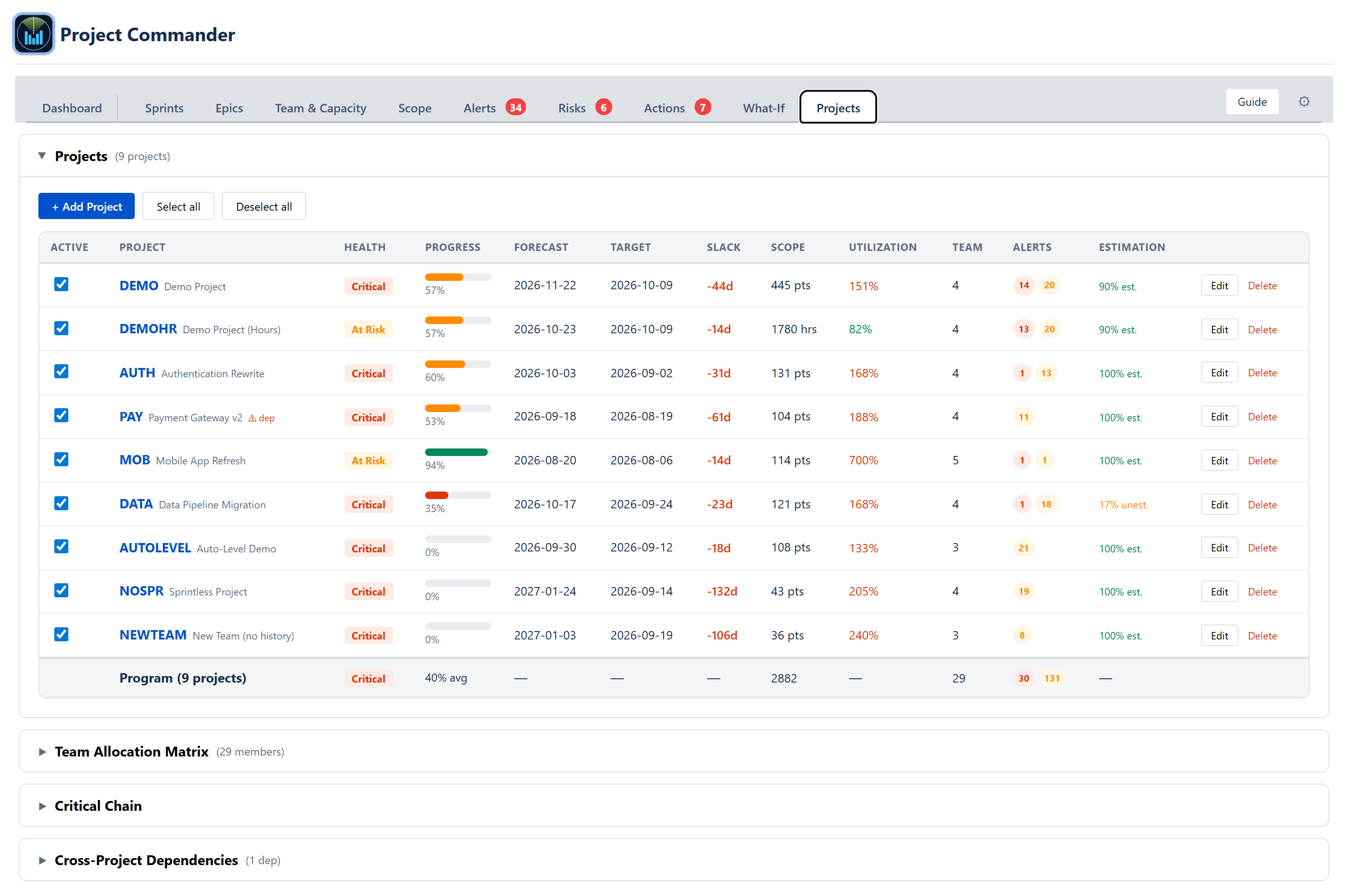Screen dimensions: 1348x896
Task: Click the Program (9 projects) summary label
Action: tap(183, 678)
